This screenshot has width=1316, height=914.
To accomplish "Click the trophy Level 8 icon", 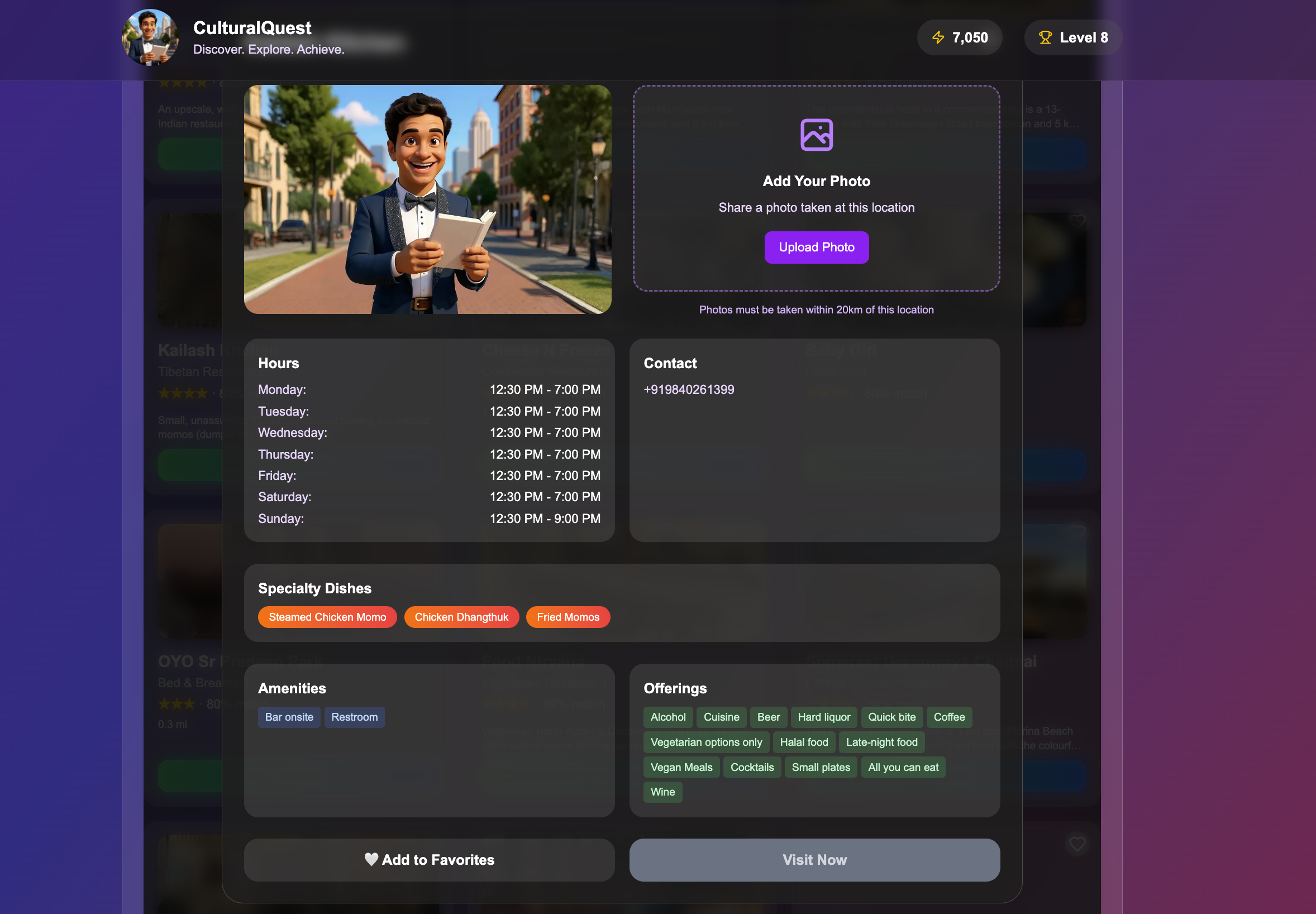I will click(x=1045, y=38).
